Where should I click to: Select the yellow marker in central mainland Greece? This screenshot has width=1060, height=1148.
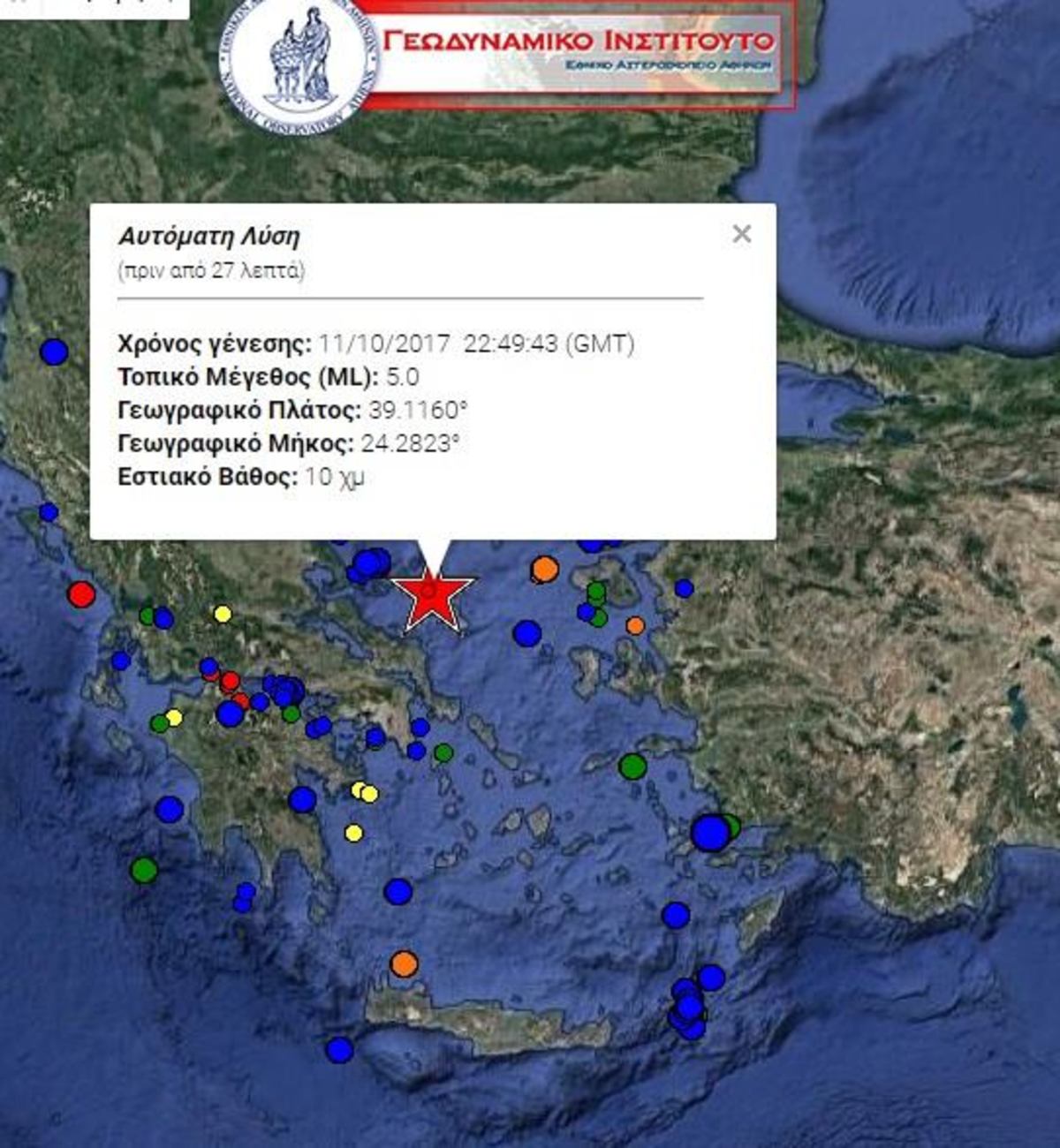223,614
